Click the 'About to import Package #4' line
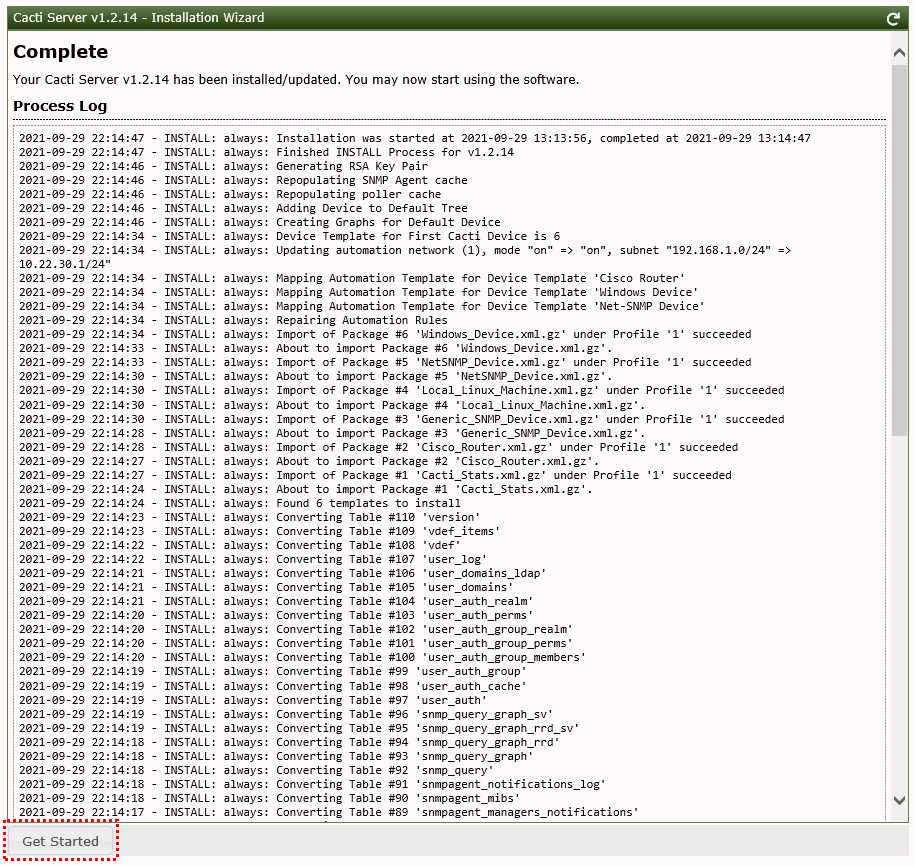Screen dimensions: 915x866 pyautogui.click(x=332, y=406)
